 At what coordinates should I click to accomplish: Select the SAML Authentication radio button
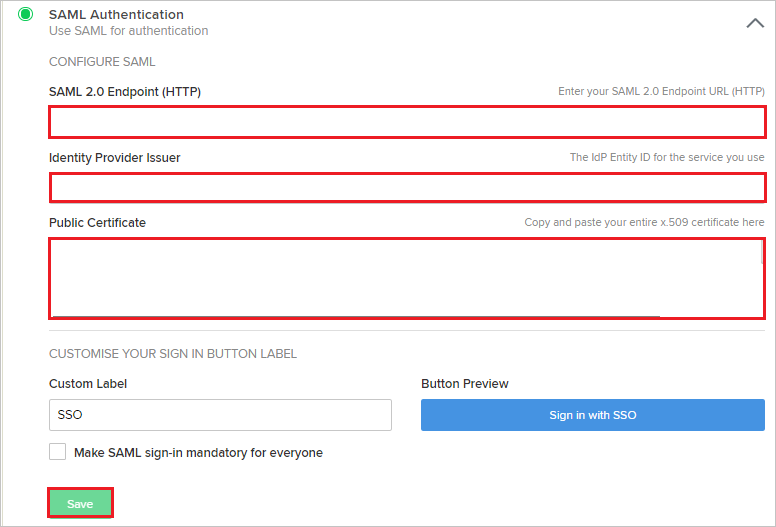click(x=26, y=14)
